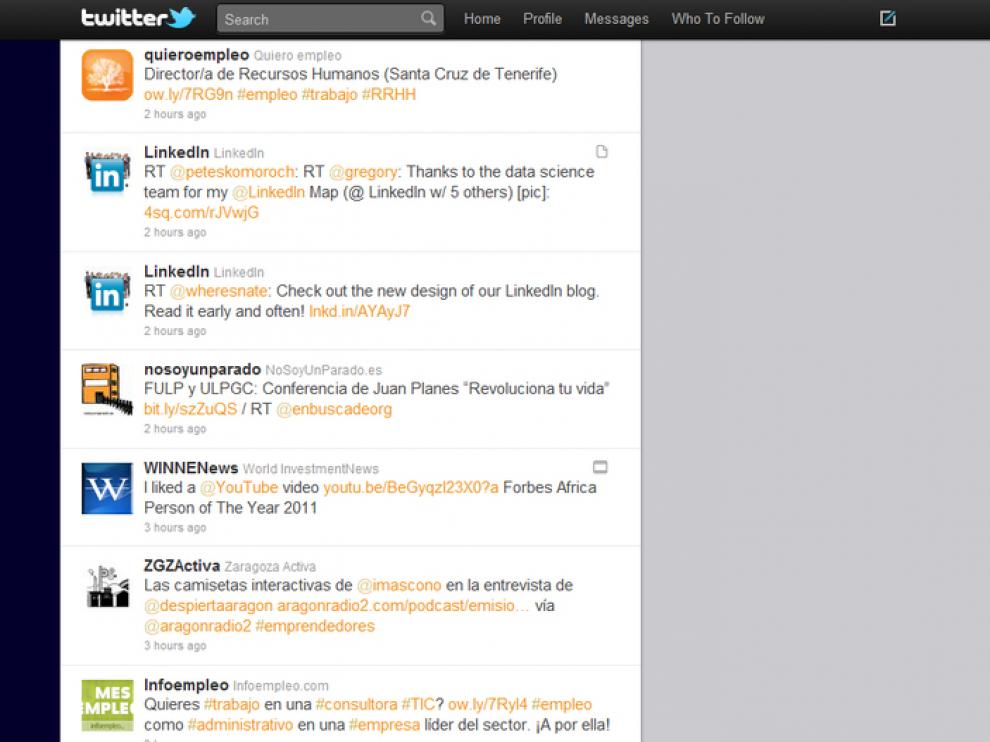Click the #TIC hashtag
This screenshot has width=990, height=742.
(x=418, y=705)
